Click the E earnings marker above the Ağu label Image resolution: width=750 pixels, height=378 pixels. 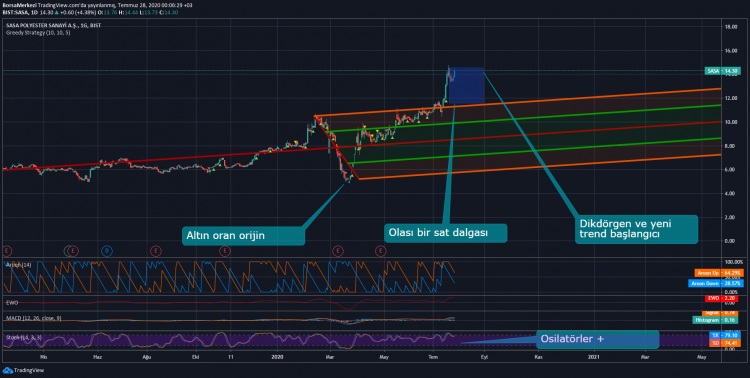click(156, 251)
